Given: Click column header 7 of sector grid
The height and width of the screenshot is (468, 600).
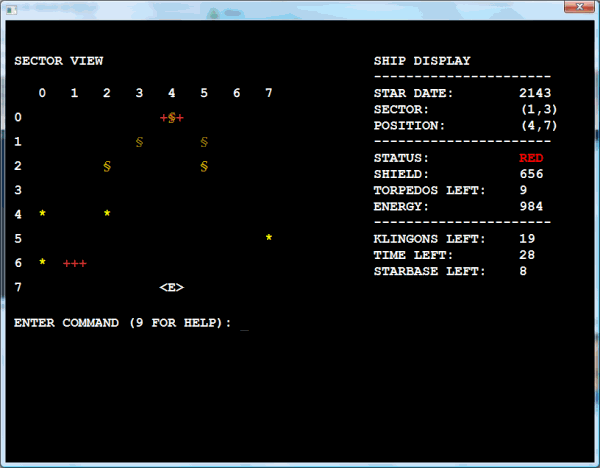Looking at the screenshot, I should pyautogui.click(x=269, y=93).
